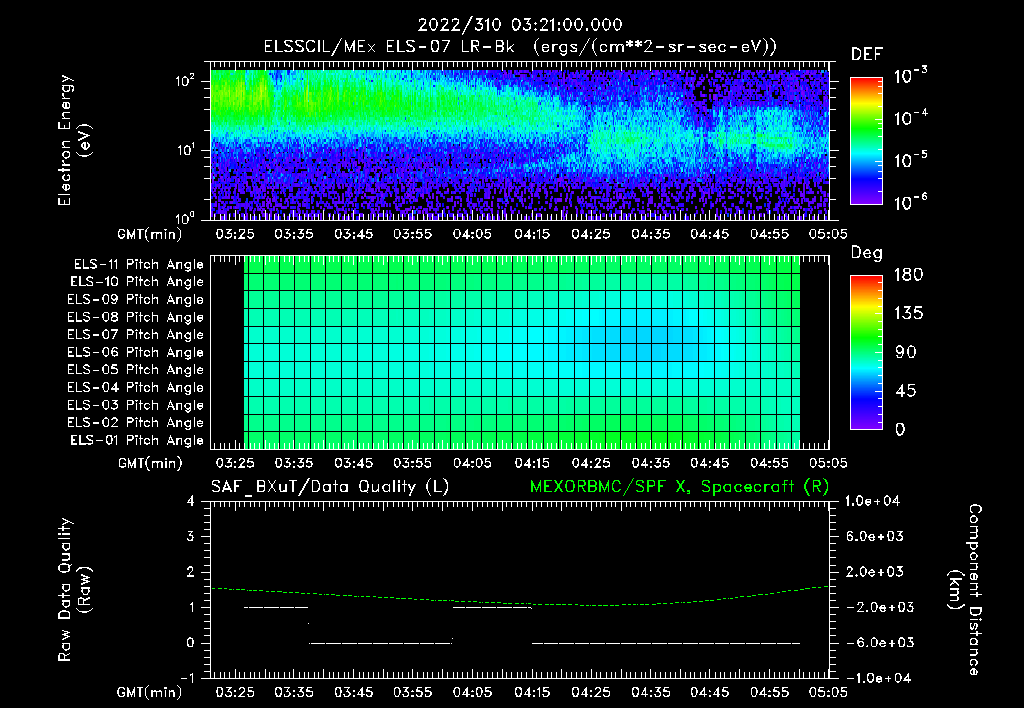Viewport: 1024px width, 708px height.
Task: Click the 2.0e+03 right axis value
Action: point(874,572)
